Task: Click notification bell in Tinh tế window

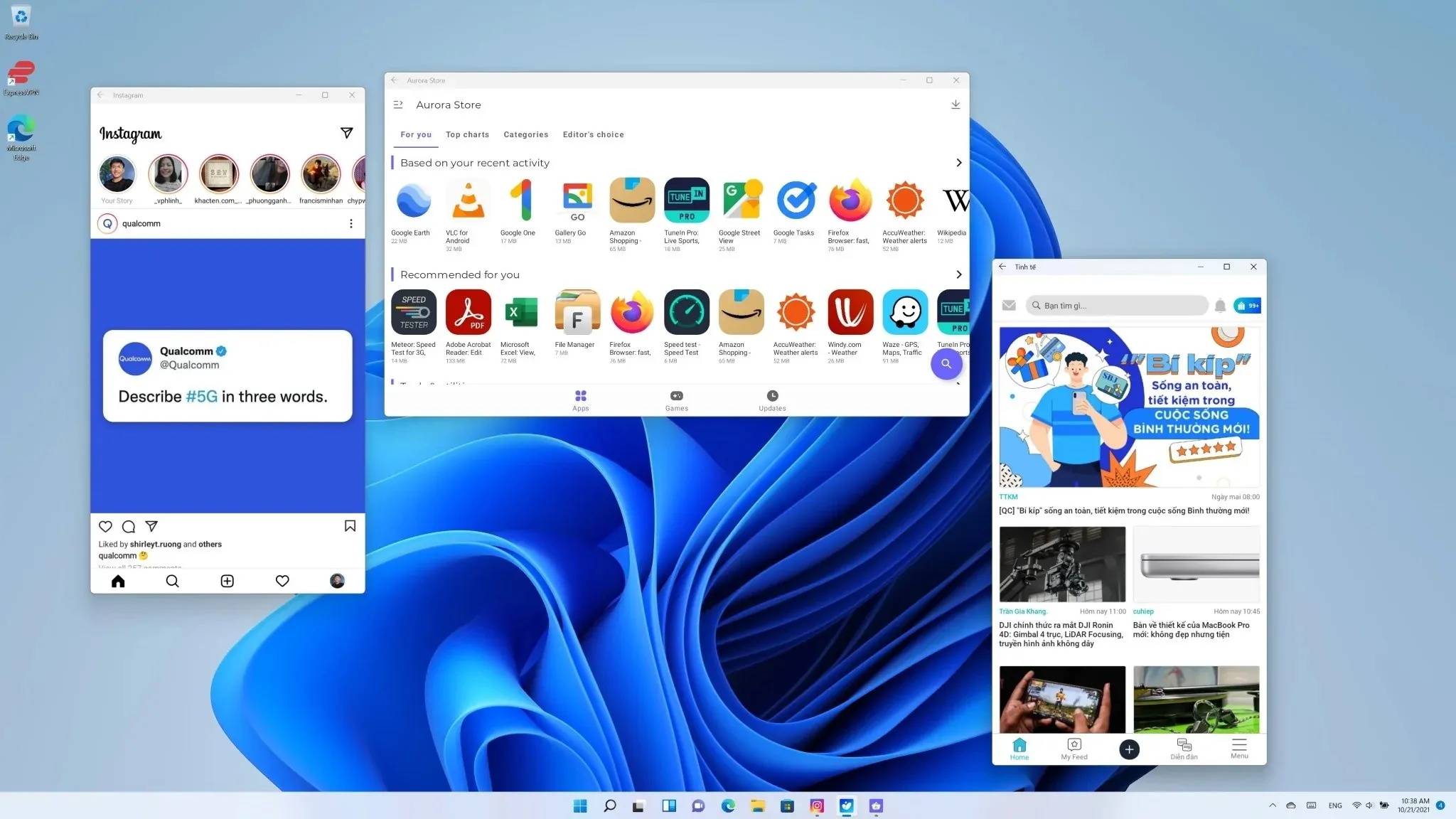Action: [1220, 306]
